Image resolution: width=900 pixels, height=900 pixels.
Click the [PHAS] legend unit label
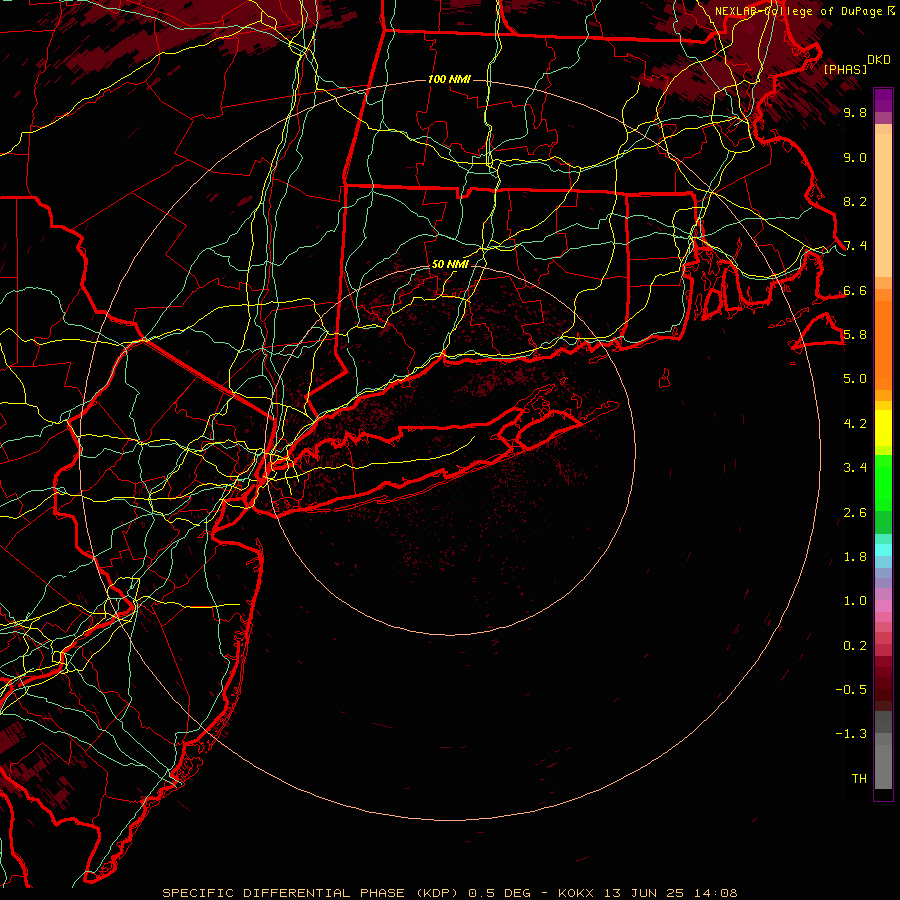[845, 69]
